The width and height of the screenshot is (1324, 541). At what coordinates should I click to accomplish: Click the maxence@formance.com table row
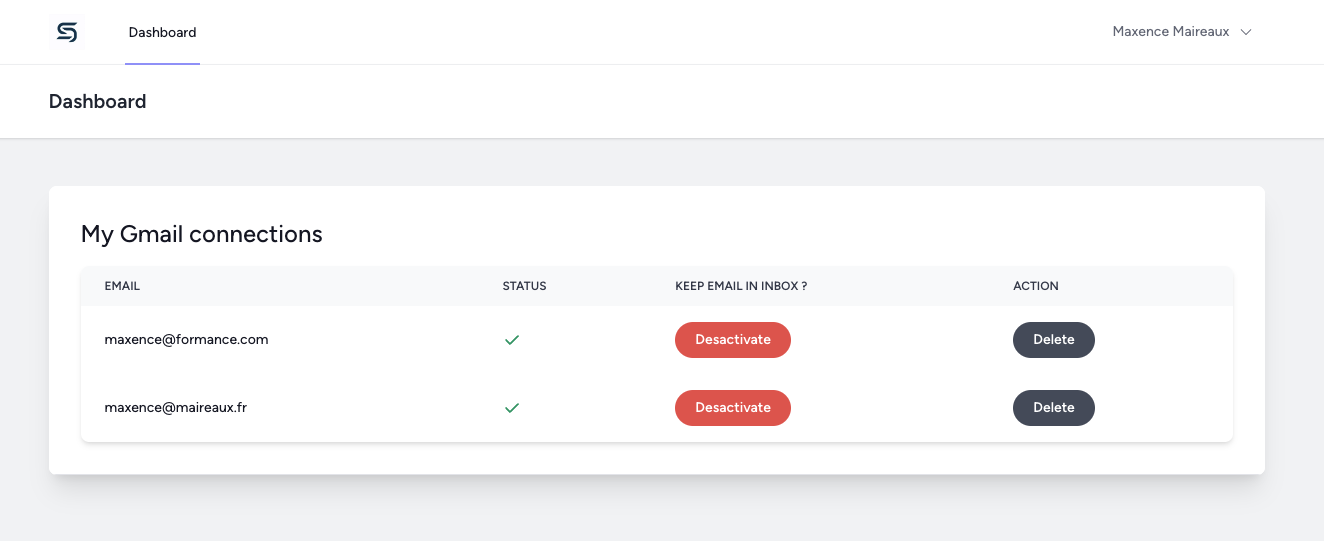point(657,340)
